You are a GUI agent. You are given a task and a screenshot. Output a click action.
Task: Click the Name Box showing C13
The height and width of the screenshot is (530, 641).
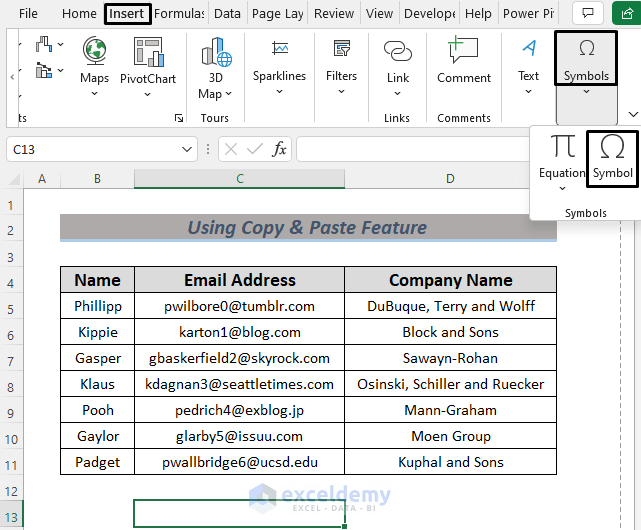94,149
